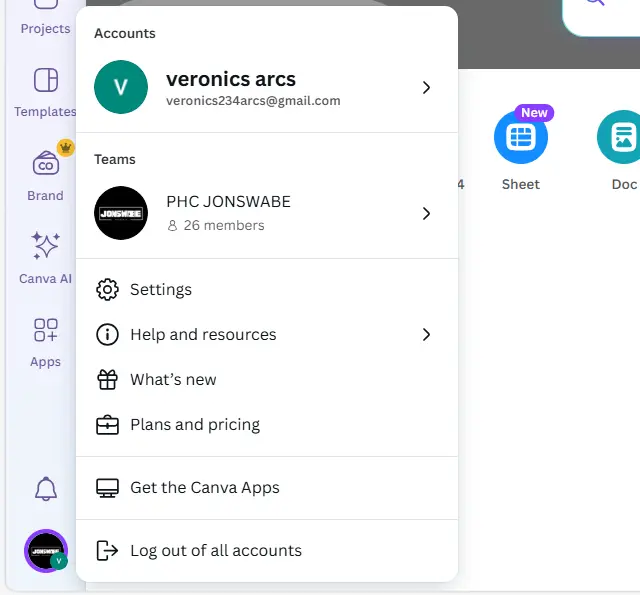Click the Projects label in sidebar
The image size is (640, 595).
pos(45,29)
